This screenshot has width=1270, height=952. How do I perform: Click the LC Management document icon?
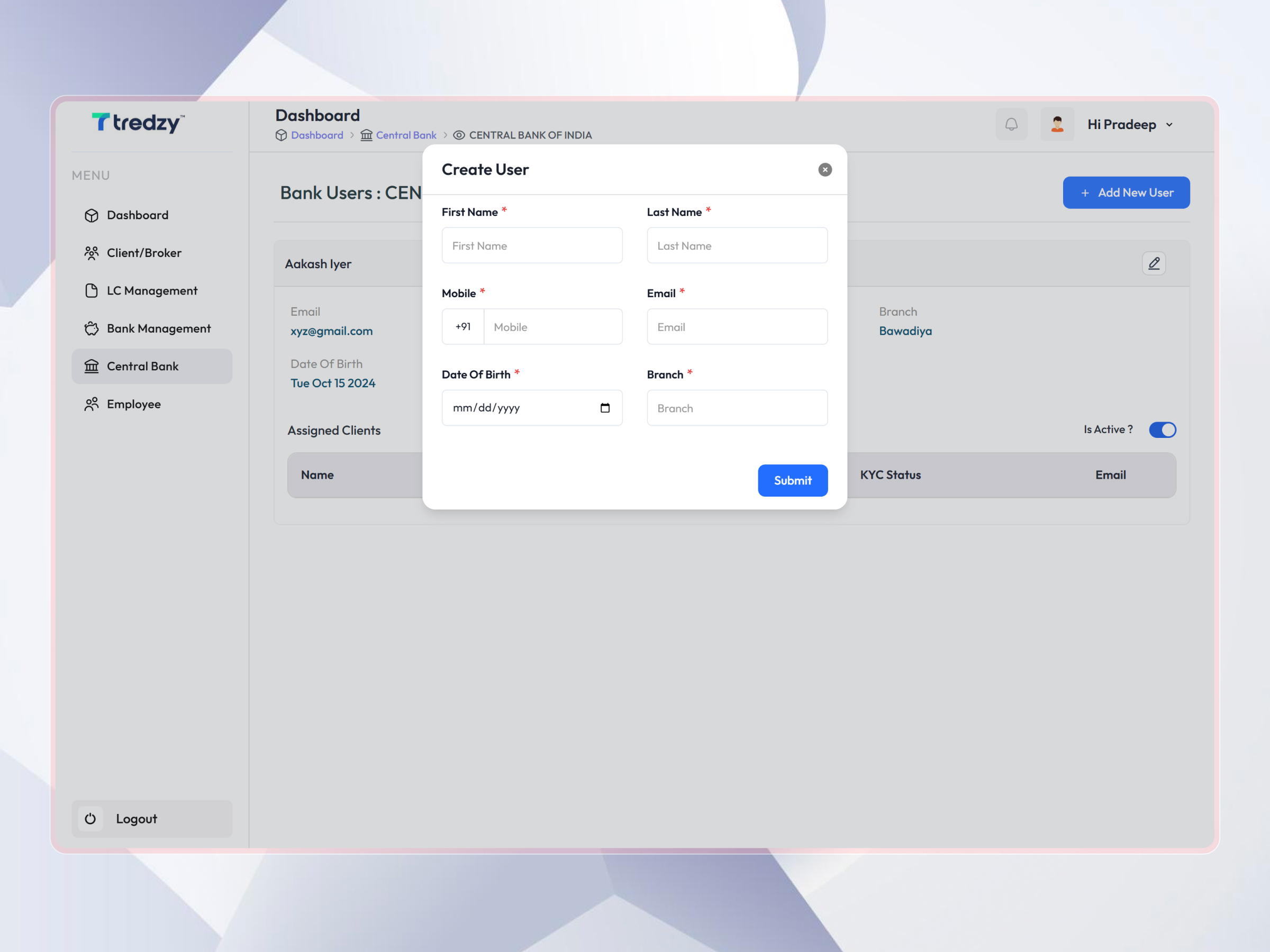pos(92,291)
